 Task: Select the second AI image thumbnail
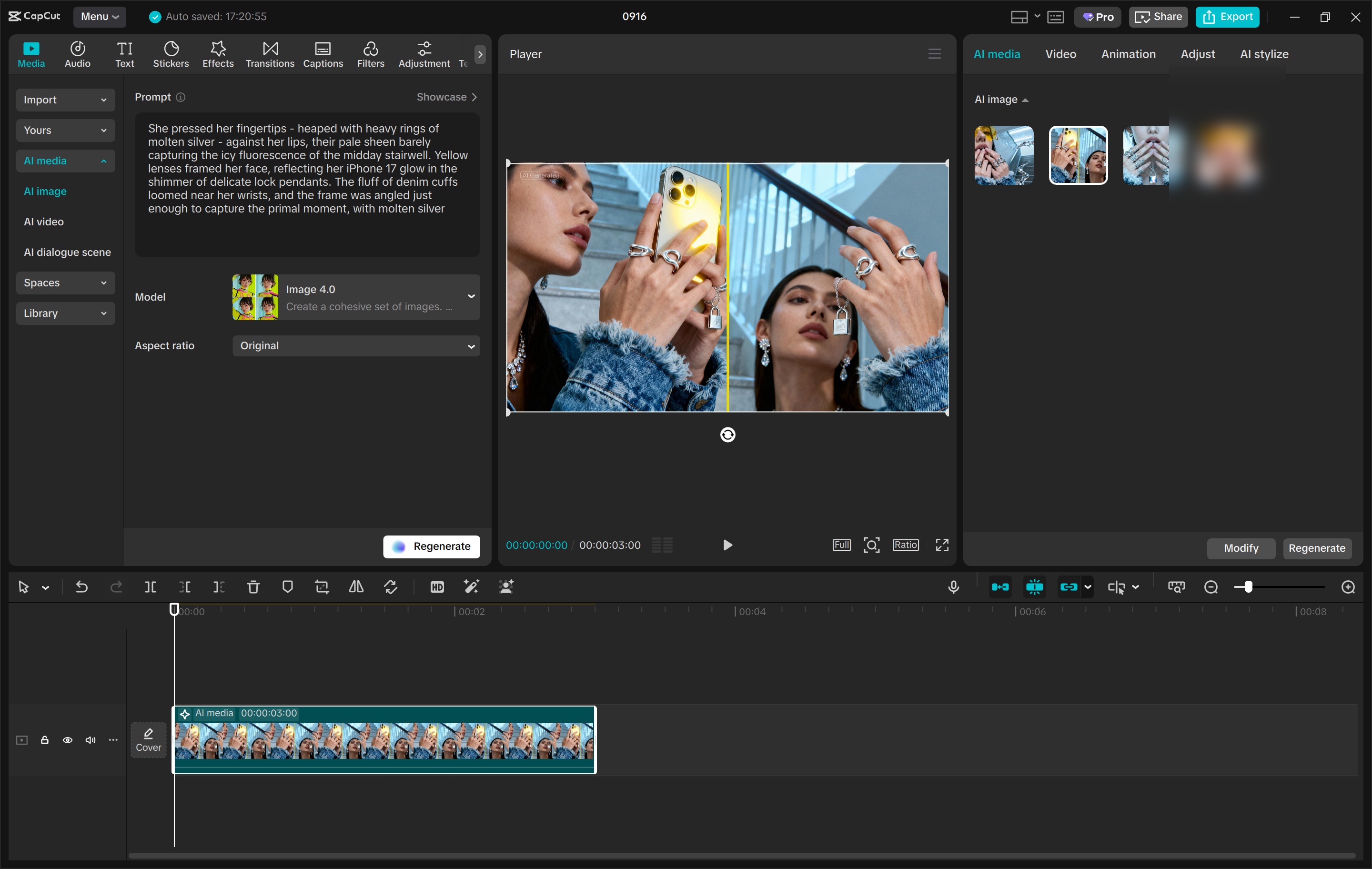(1078, 156)
